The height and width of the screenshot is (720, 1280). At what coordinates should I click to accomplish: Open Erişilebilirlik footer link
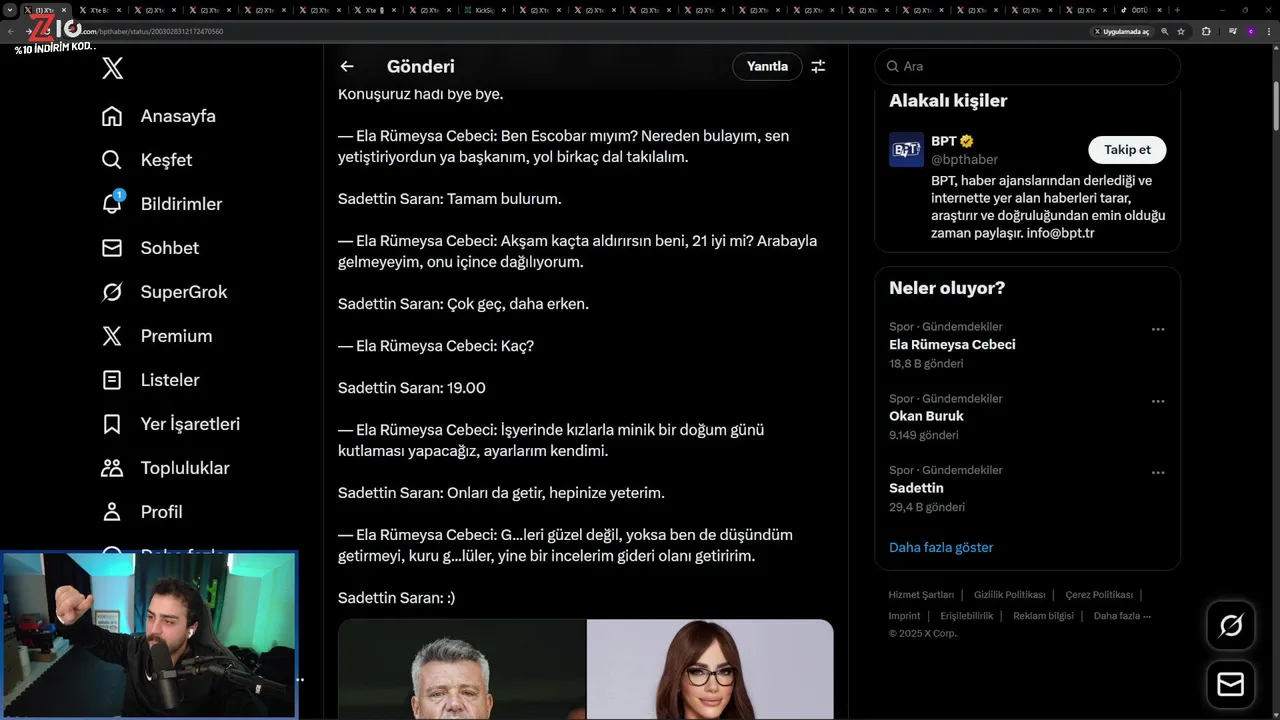coord(967,616)
